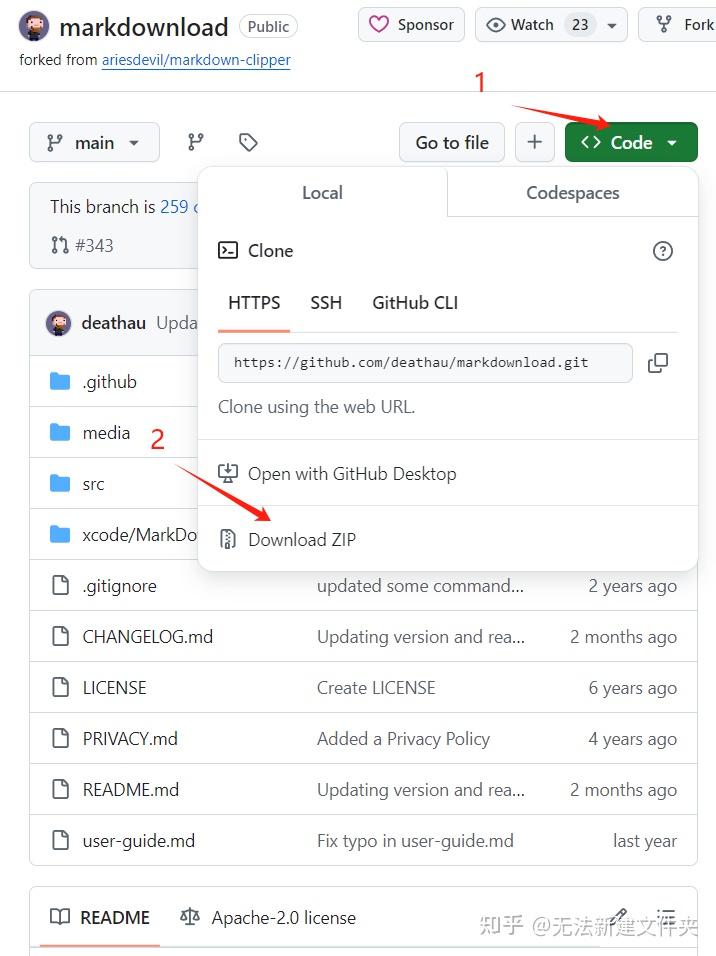The width and height of the screenshot is (716, 956).
Task: Toggle the green Code dropdown button
Action: (x=631, y=142)
